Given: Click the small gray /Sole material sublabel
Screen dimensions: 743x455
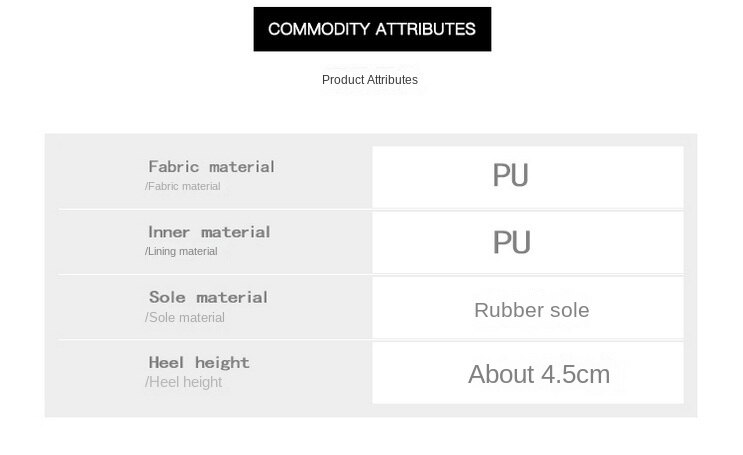Looking at the screenshot, I should pyautogui.click(x=185, y=318).
